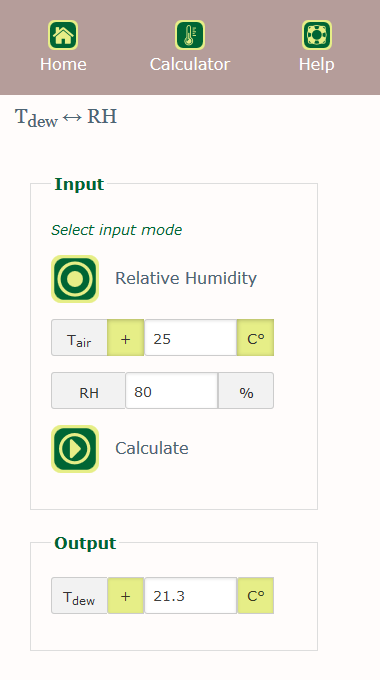Click the RH percent unit box
The image size is (380, 680).
pyautogui.click(x=246, y=391)
